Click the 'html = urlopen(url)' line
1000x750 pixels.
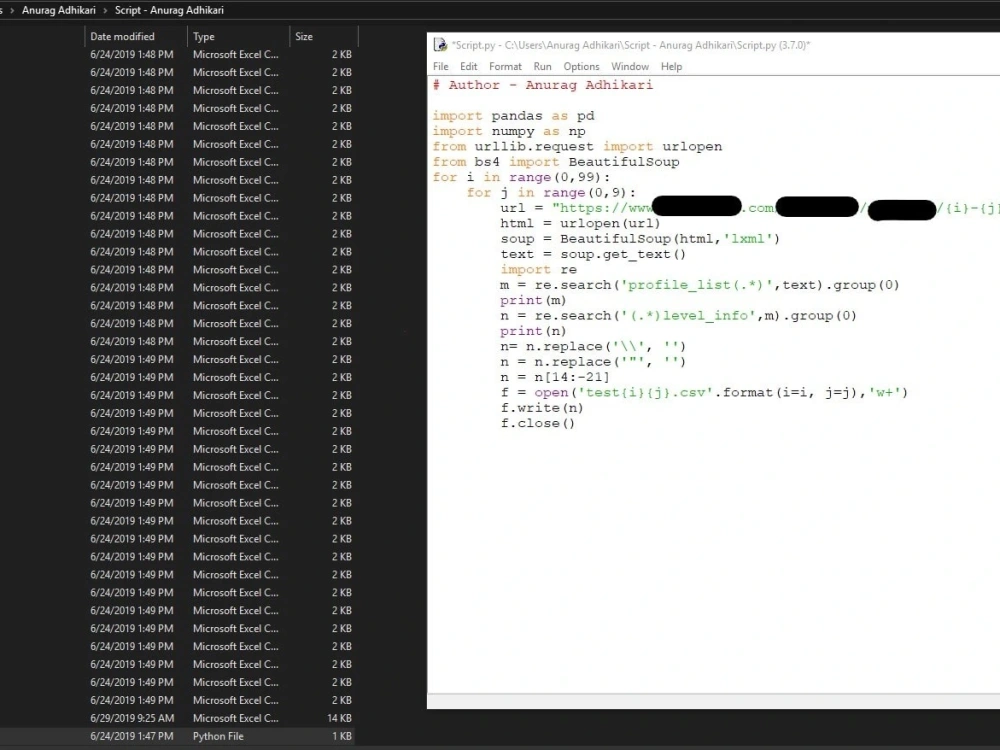pos(580,223)
